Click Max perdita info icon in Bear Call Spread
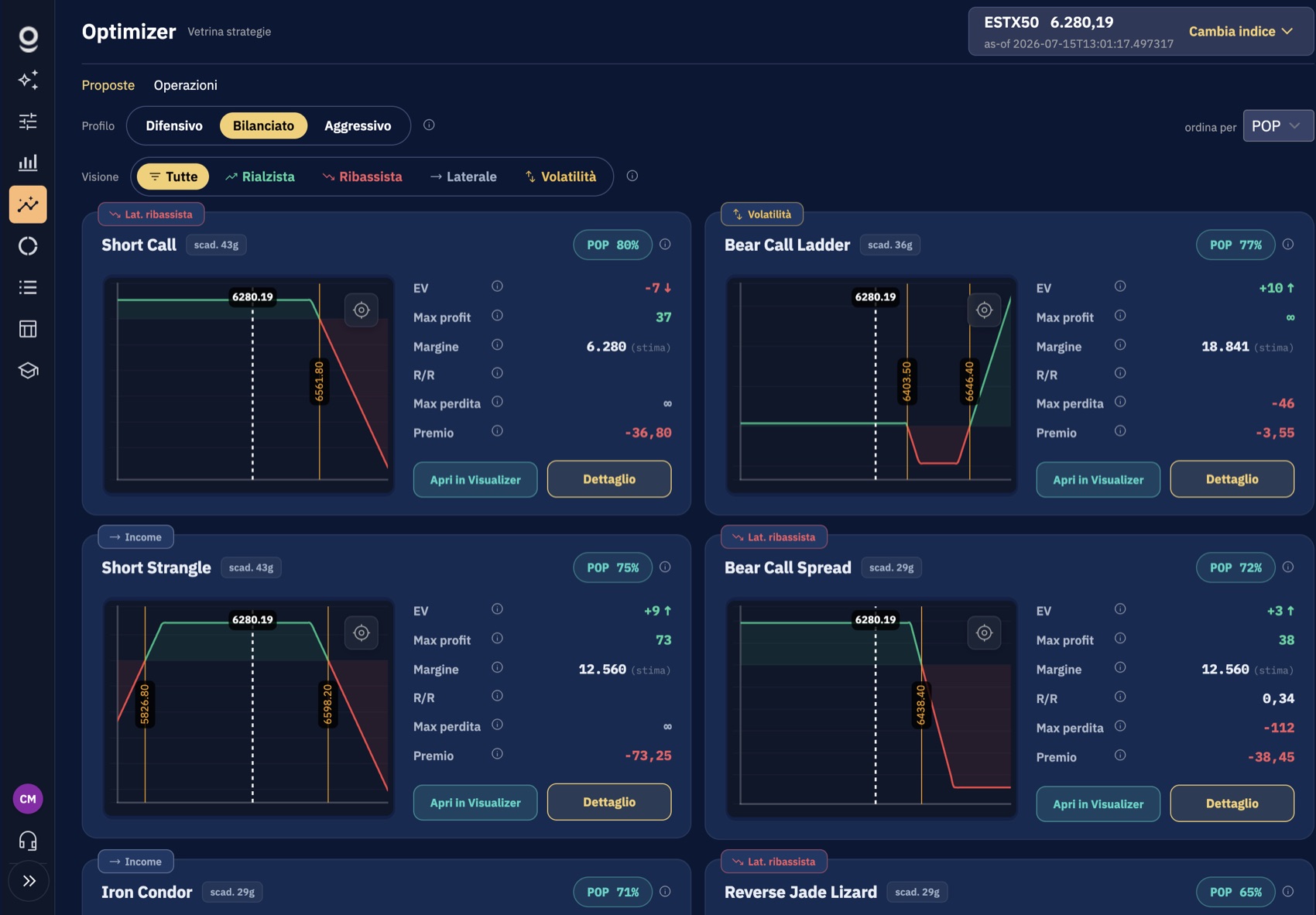 [x=1120, y=726]
